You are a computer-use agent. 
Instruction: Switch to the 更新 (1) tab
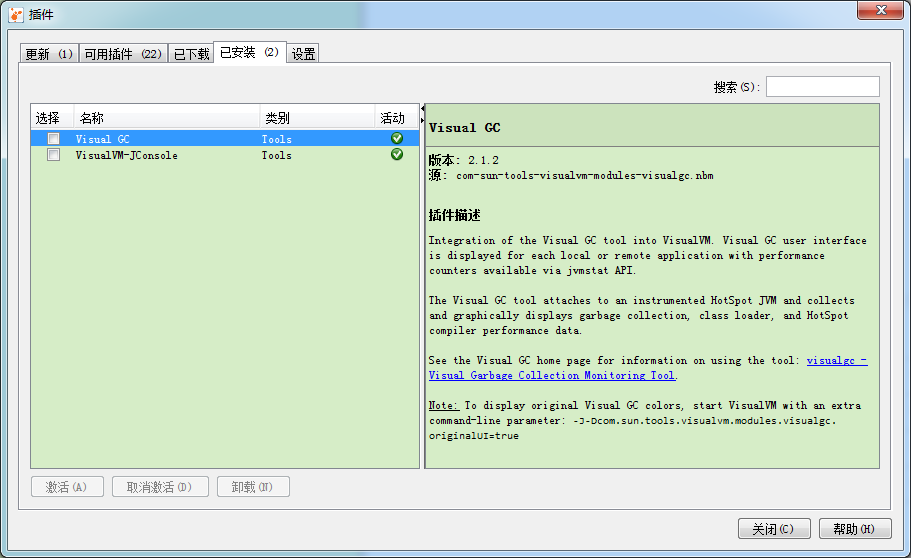(49, 53)
